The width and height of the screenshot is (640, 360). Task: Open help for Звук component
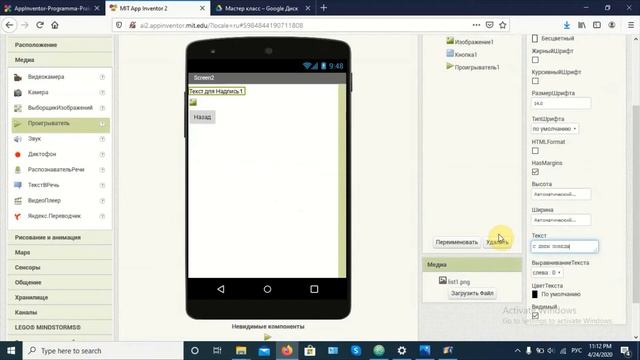(102, 139)
